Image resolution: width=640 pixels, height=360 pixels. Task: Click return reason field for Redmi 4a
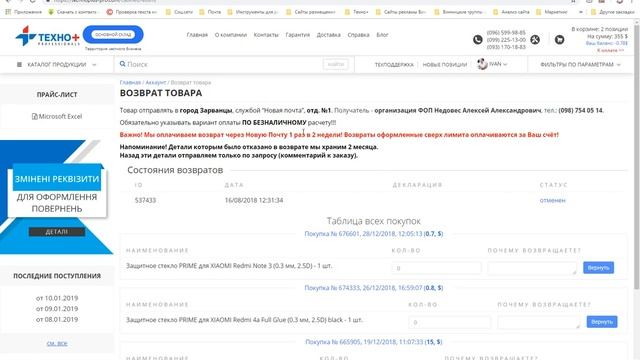point(539,322)
